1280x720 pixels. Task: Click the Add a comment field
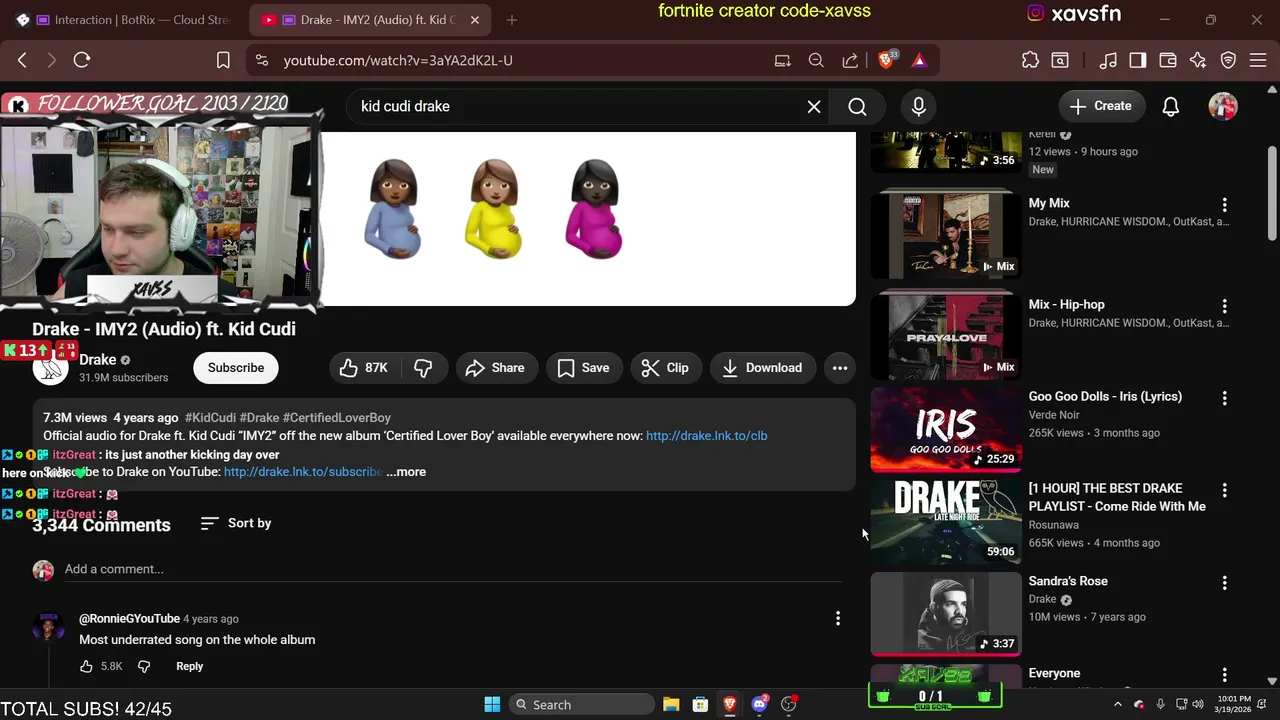pos(453,569)
